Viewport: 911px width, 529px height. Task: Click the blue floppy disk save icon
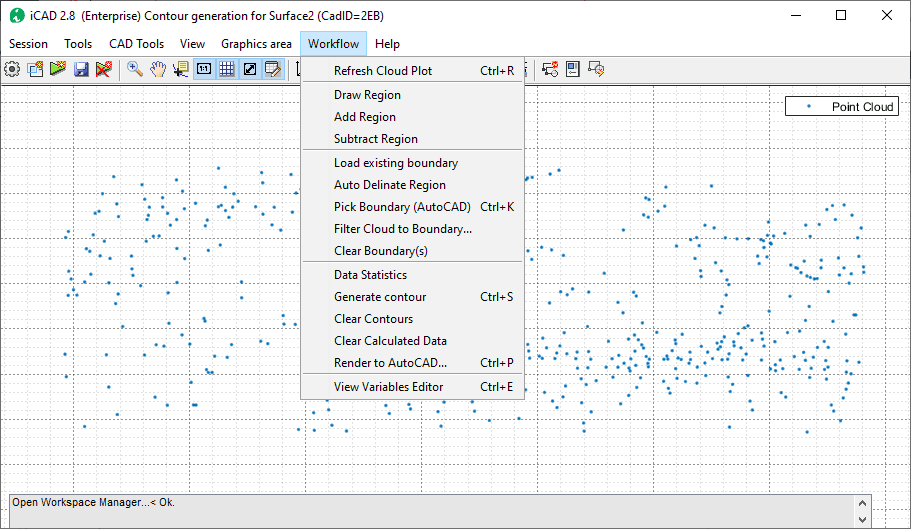pos(81,69)
